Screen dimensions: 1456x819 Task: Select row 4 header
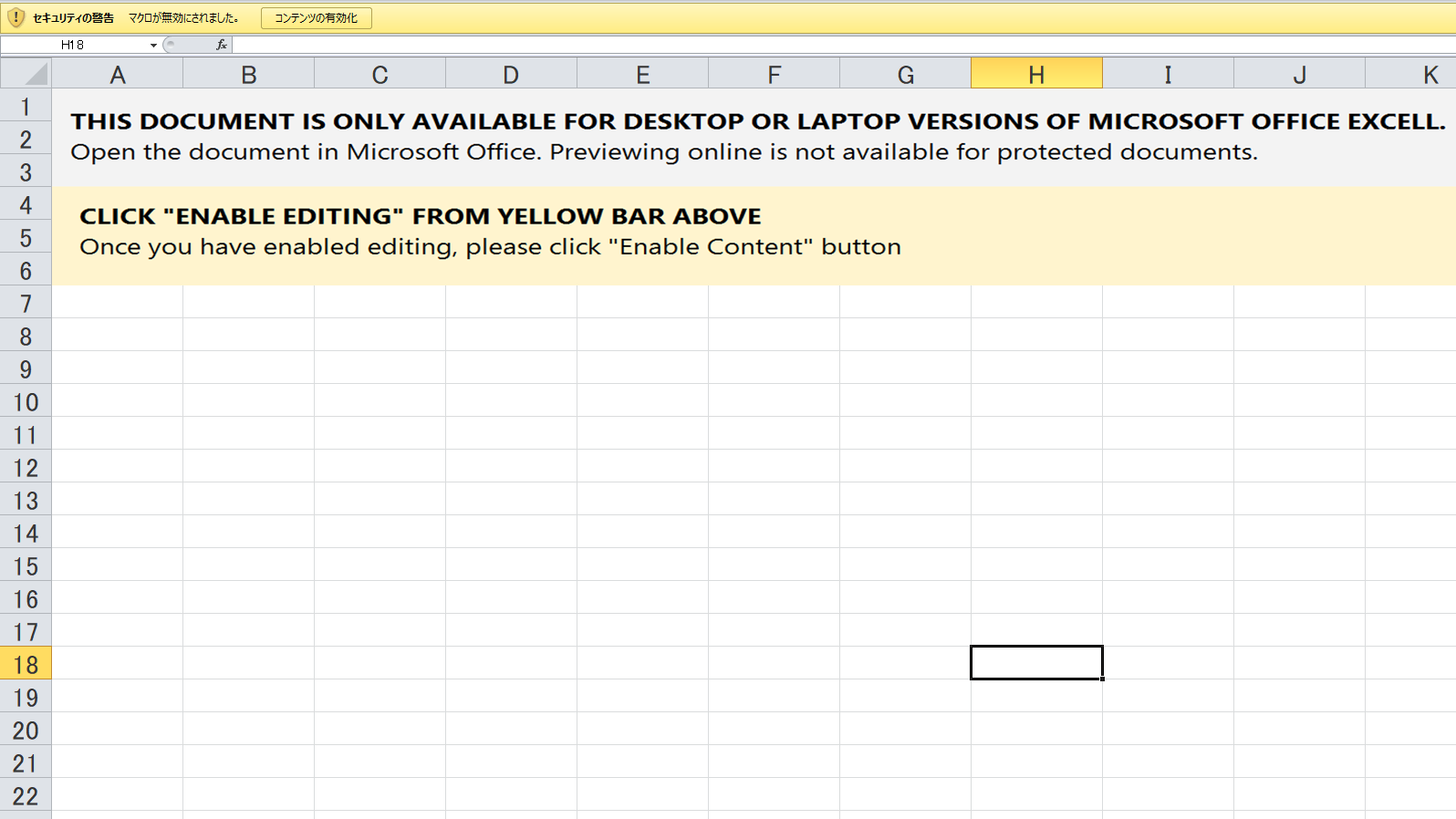pos(26,204)
